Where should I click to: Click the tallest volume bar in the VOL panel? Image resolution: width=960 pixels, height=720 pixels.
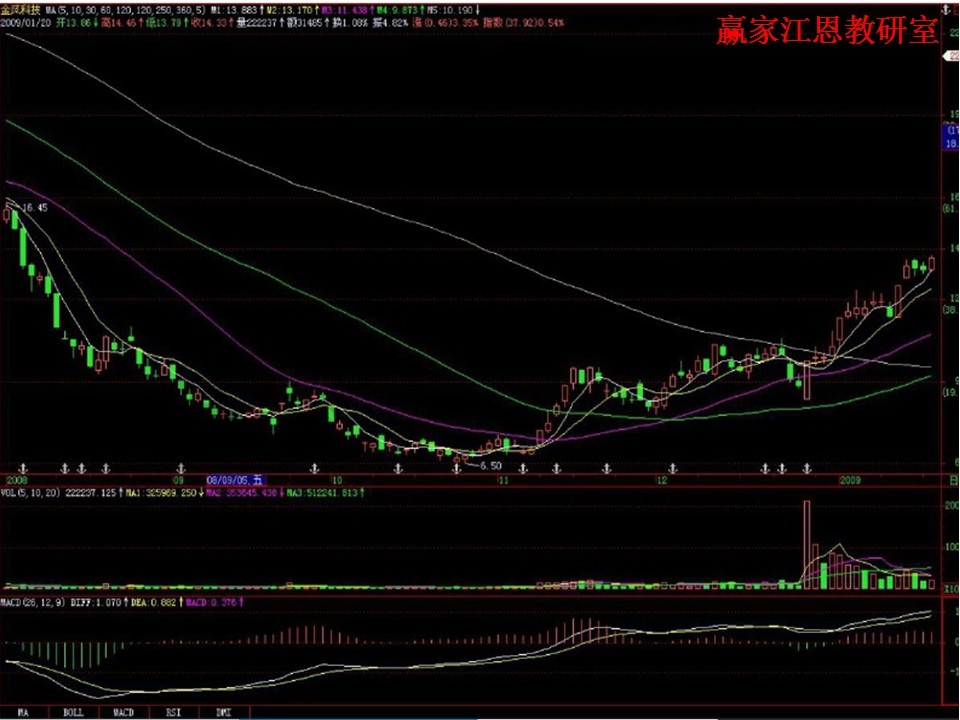tap(806, 543)
